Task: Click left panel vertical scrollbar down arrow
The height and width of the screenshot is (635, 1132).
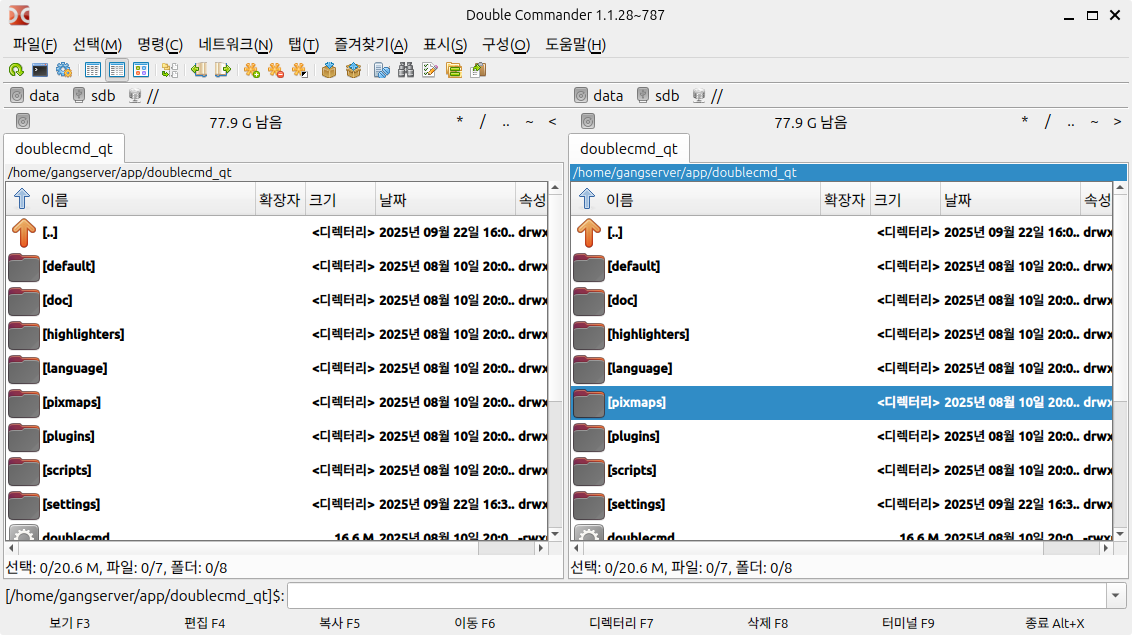Action: (555, 534)
